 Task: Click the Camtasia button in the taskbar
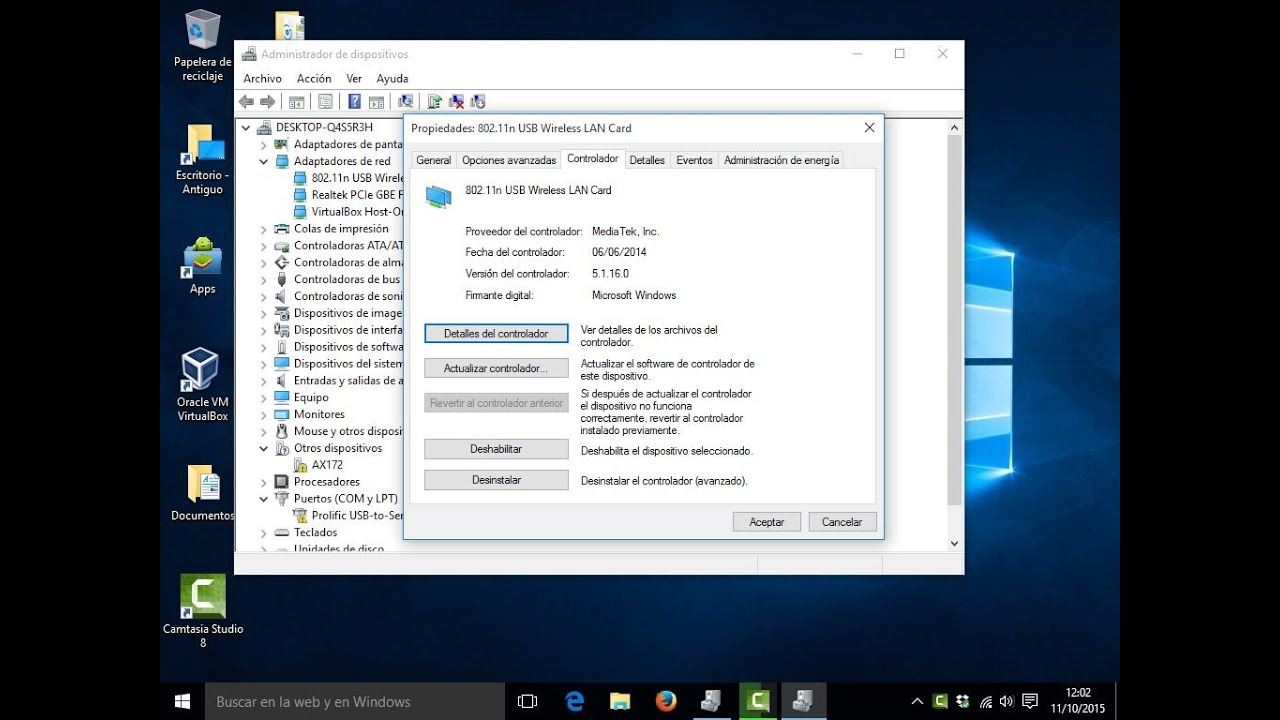coord(758,702)
